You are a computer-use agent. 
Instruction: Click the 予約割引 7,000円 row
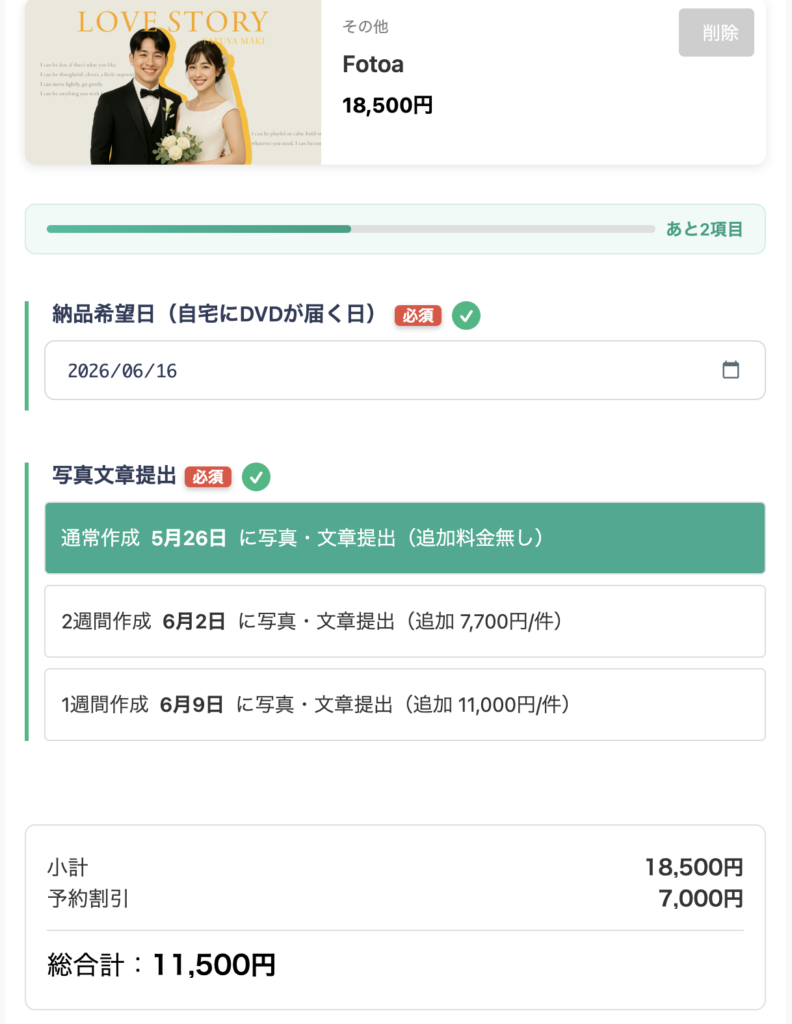pyautogui.click(x=395, y=899)
